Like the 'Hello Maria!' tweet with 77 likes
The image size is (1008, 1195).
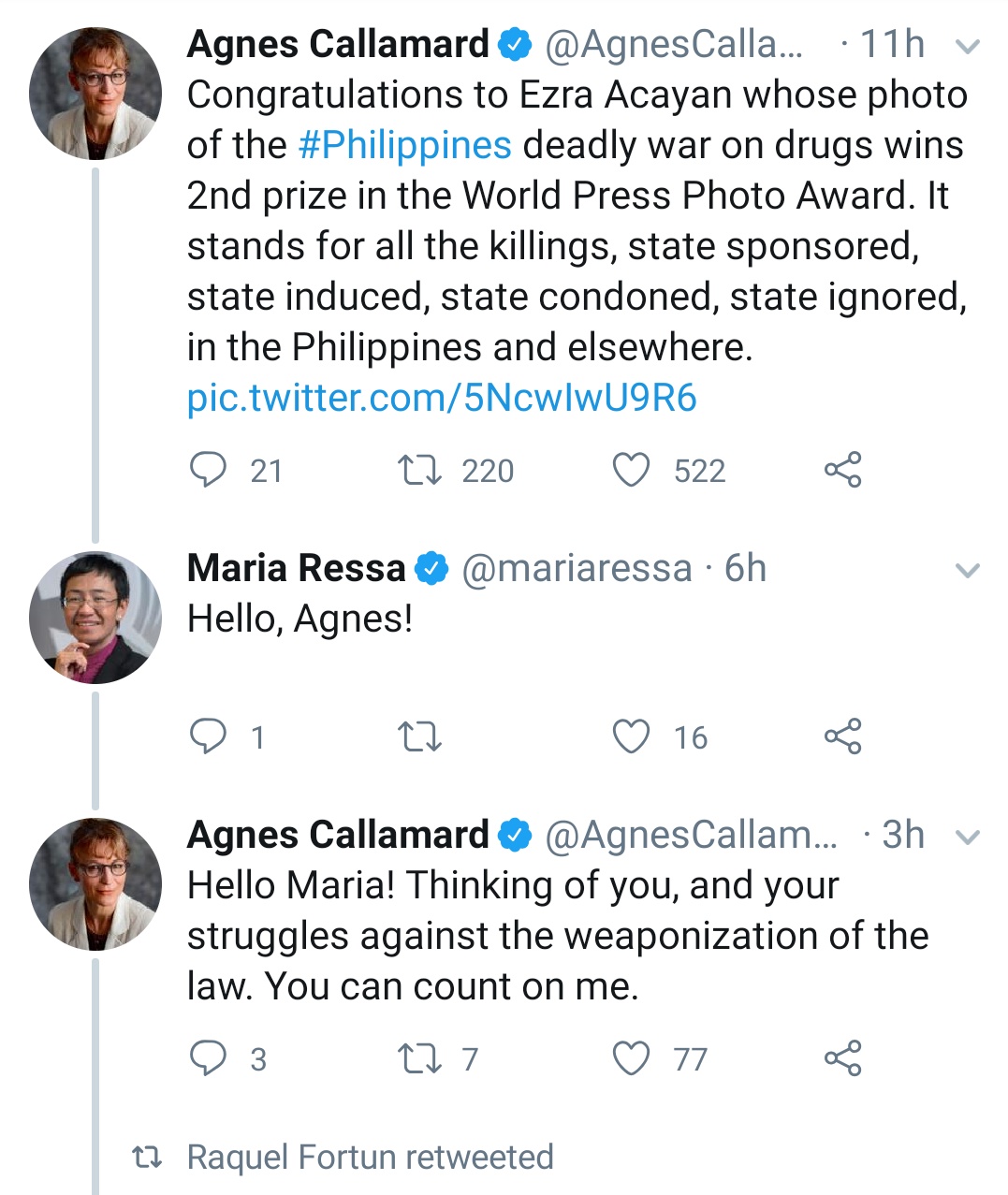(631, 1058)
